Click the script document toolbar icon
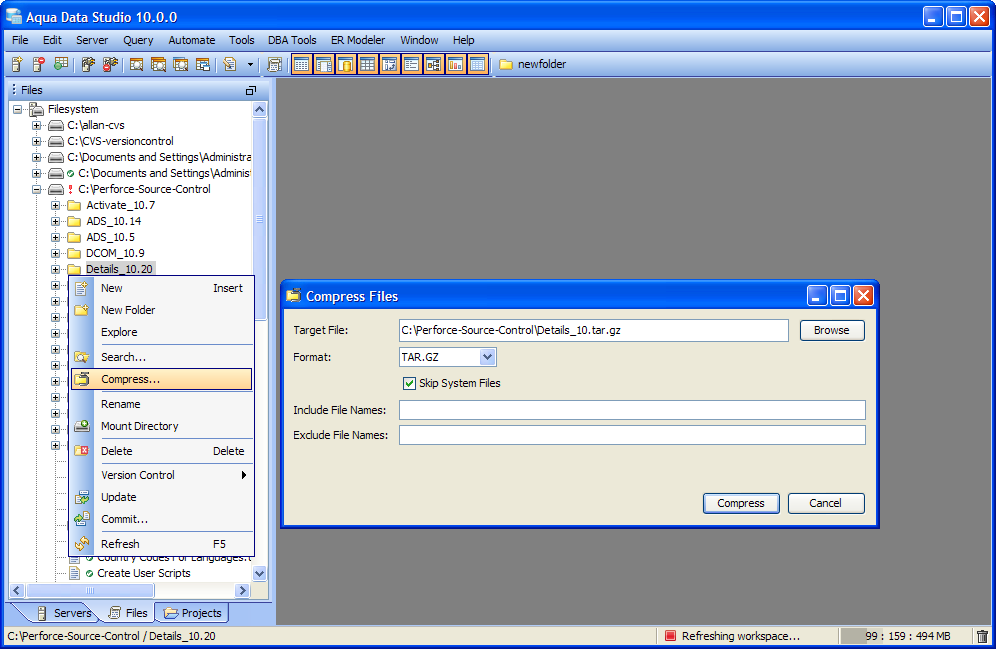 point(230,64)
